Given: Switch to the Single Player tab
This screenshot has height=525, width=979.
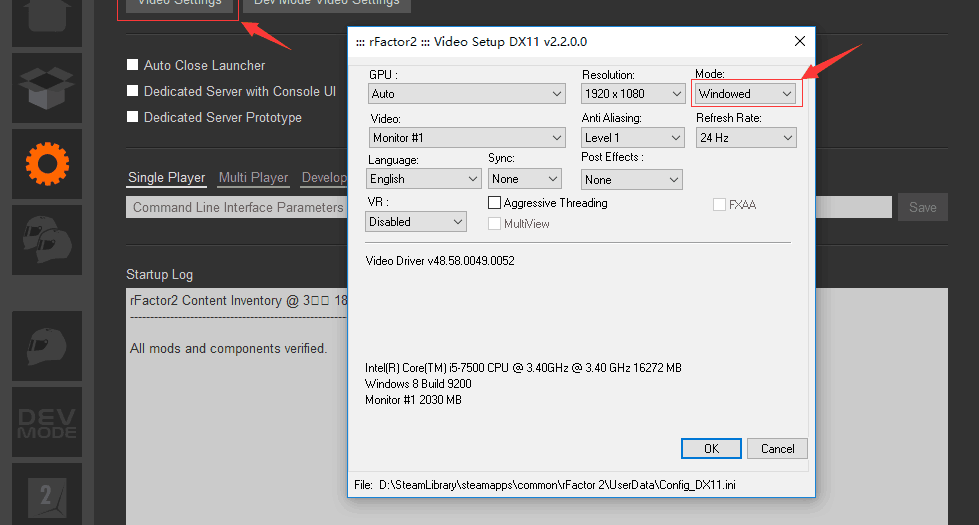Looking at the screenshot, I should point(167,178).
